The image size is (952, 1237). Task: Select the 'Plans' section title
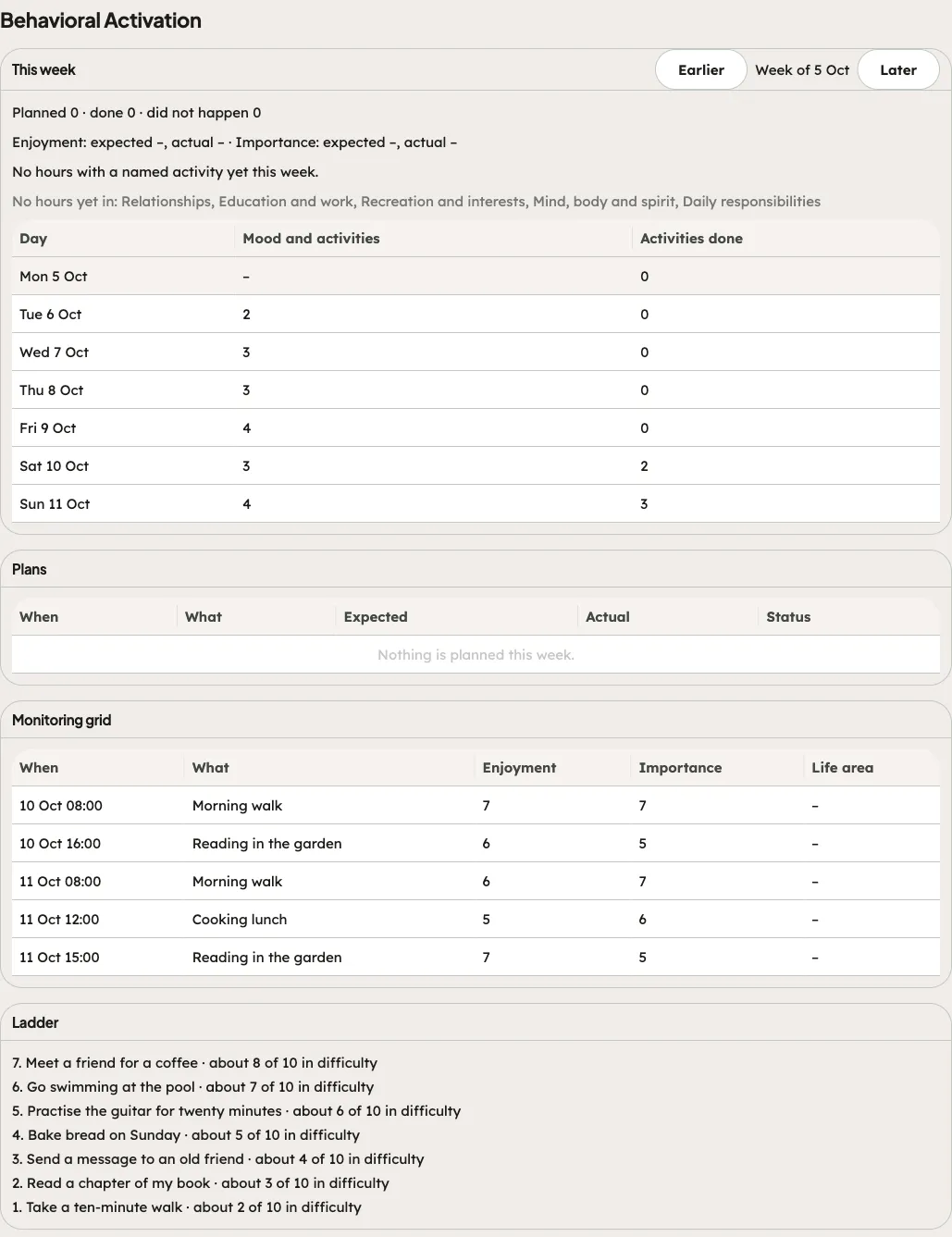pos(29,570)
